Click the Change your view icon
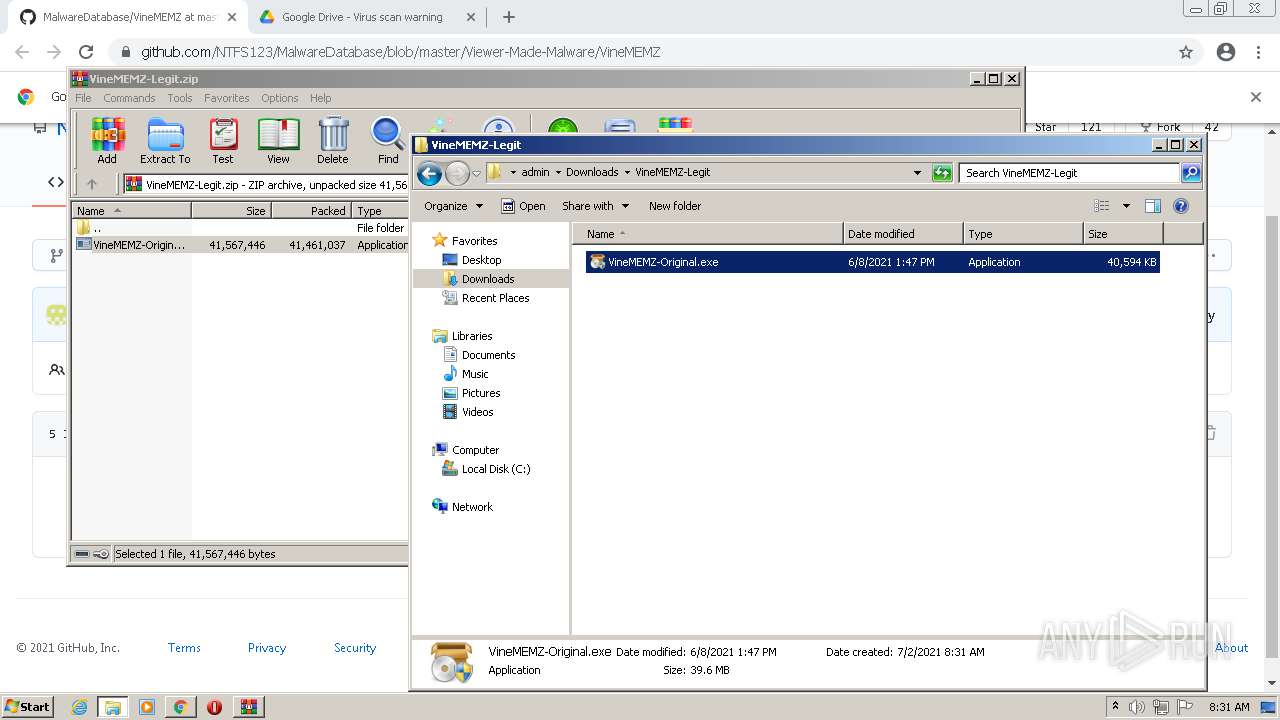Viewport: 1280px width, 720px height. pos(1102,206)
